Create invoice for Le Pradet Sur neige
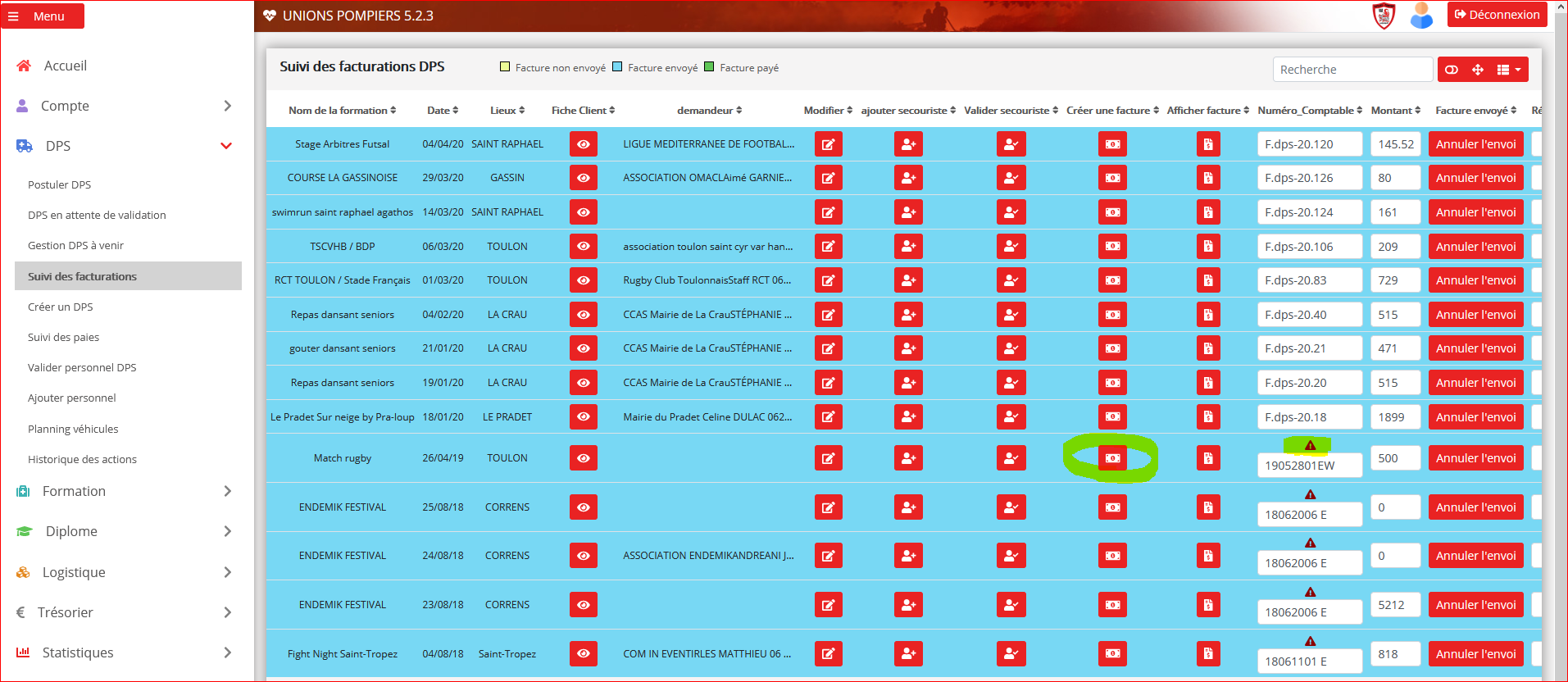 point(1112,416)
